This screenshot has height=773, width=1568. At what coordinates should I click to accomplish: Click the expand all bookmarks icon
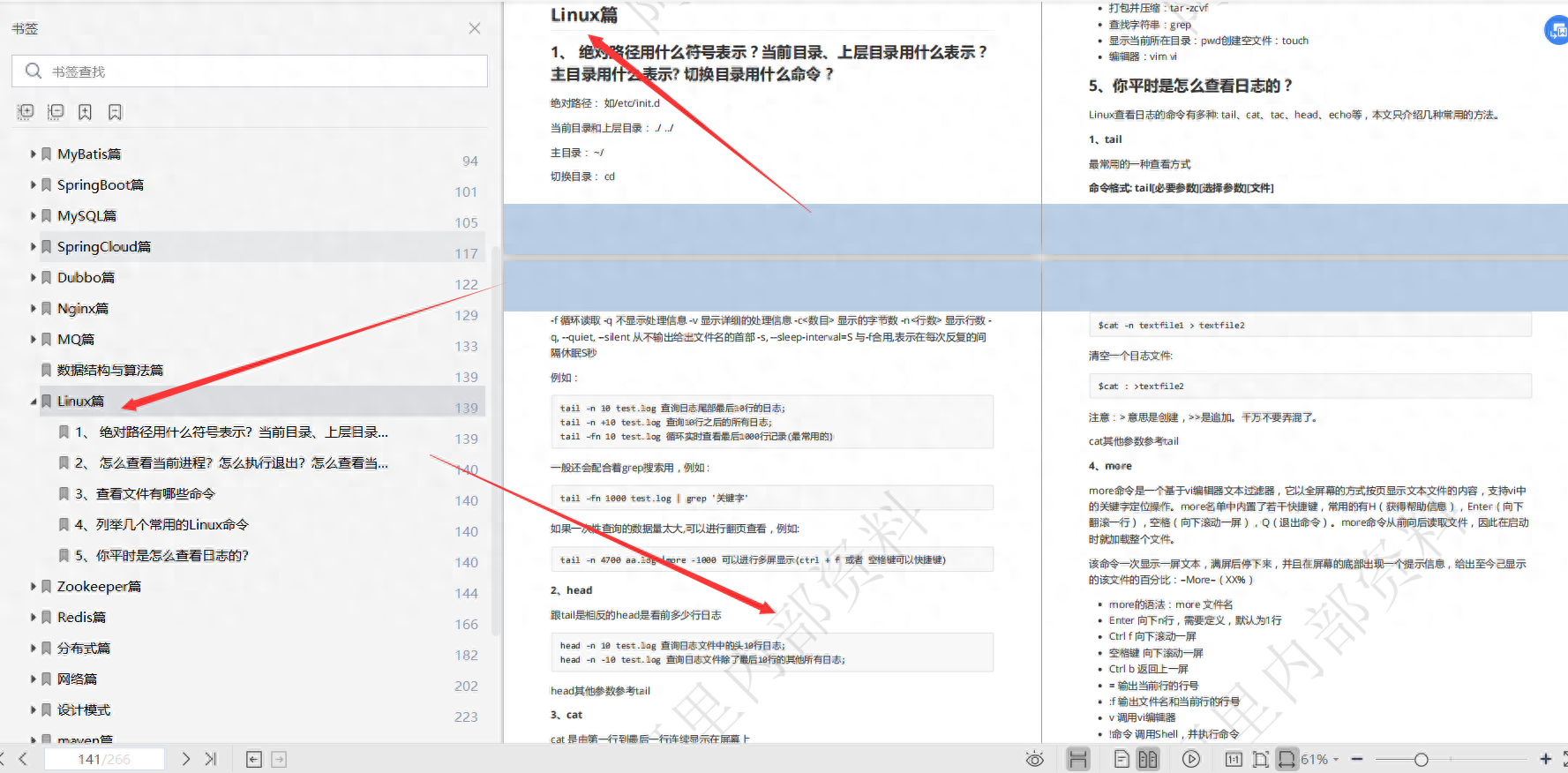pos(26,112)
